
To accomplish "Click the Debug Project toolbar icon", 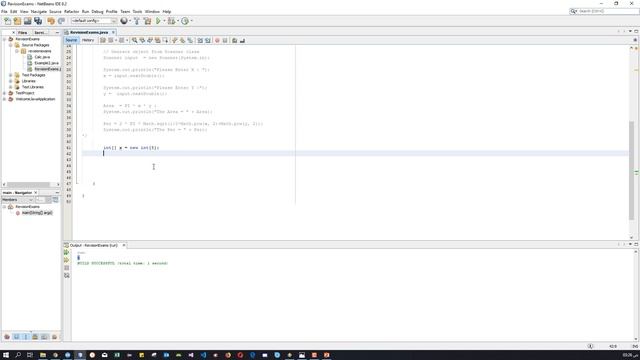I will [171, 21].
